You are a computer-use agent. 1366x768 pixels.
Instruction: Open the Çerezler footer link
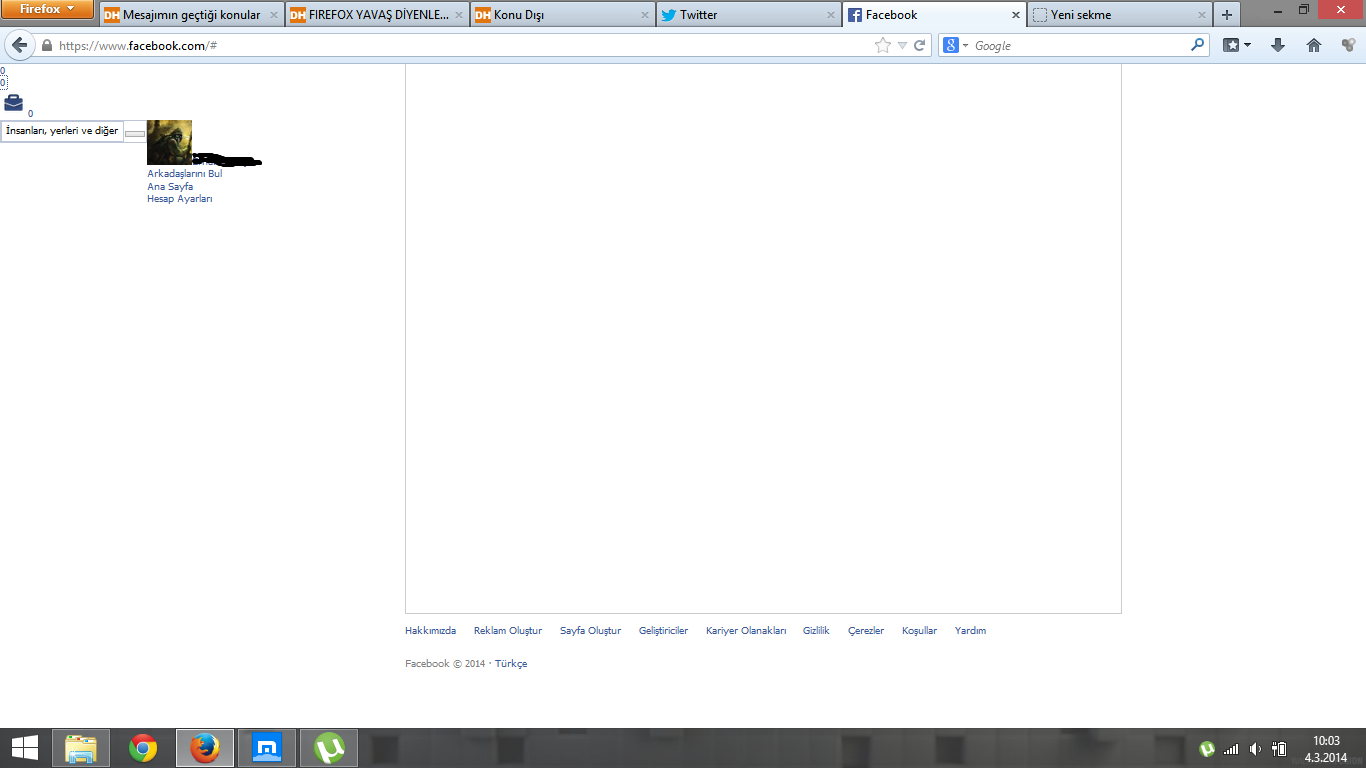(866, 631)
